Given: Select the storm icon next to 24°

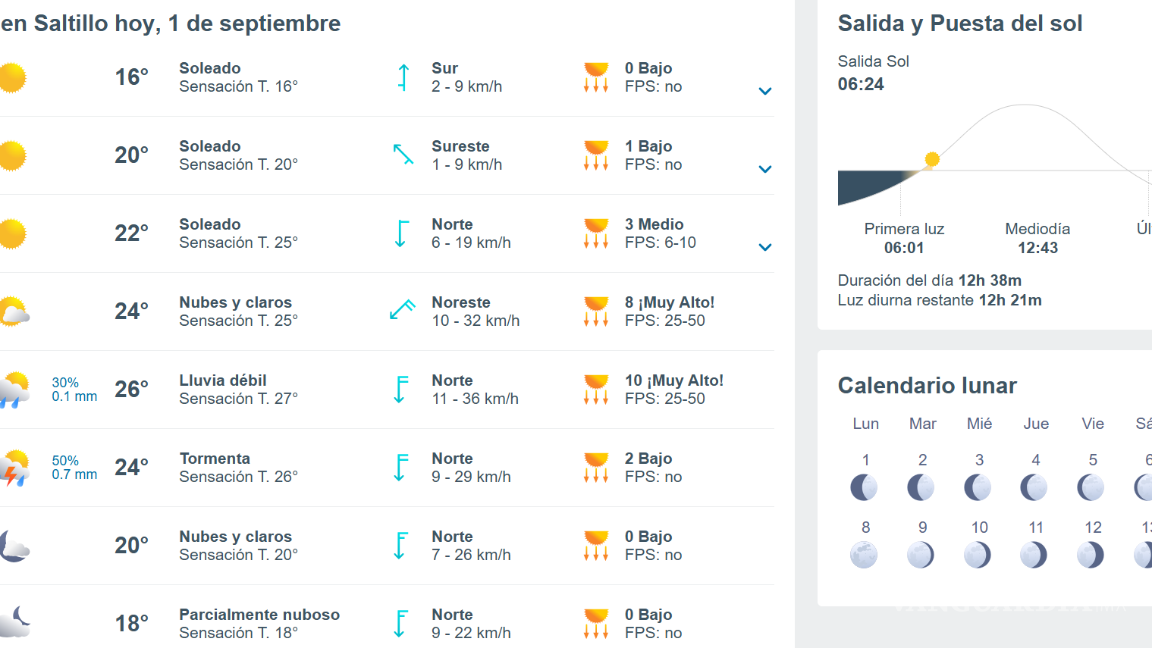Looking at the screenshot, I should point(14,466).
